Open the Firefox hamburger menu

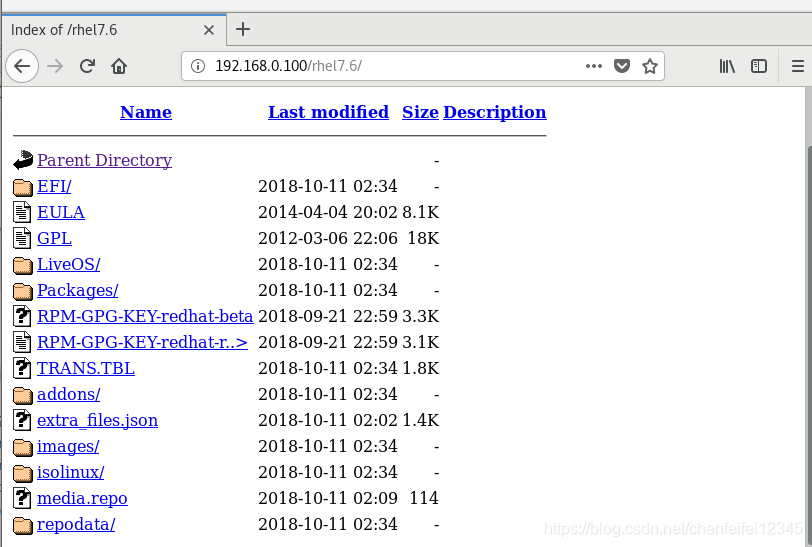tap(798, 66)
